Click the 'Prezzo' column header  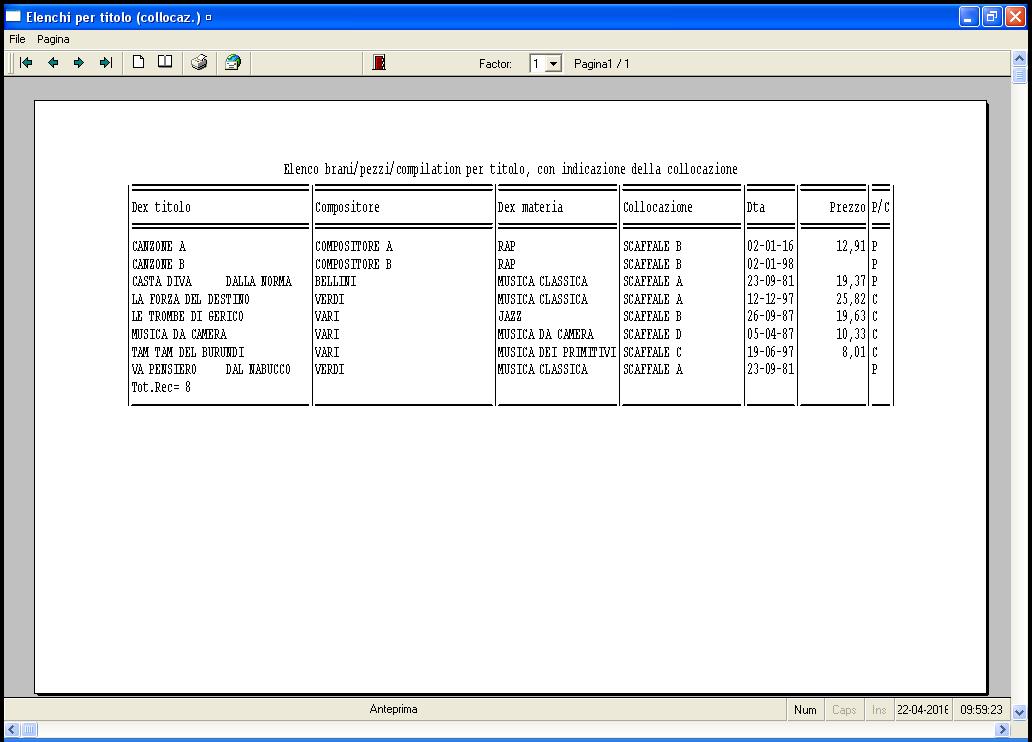tap(847, 207)
